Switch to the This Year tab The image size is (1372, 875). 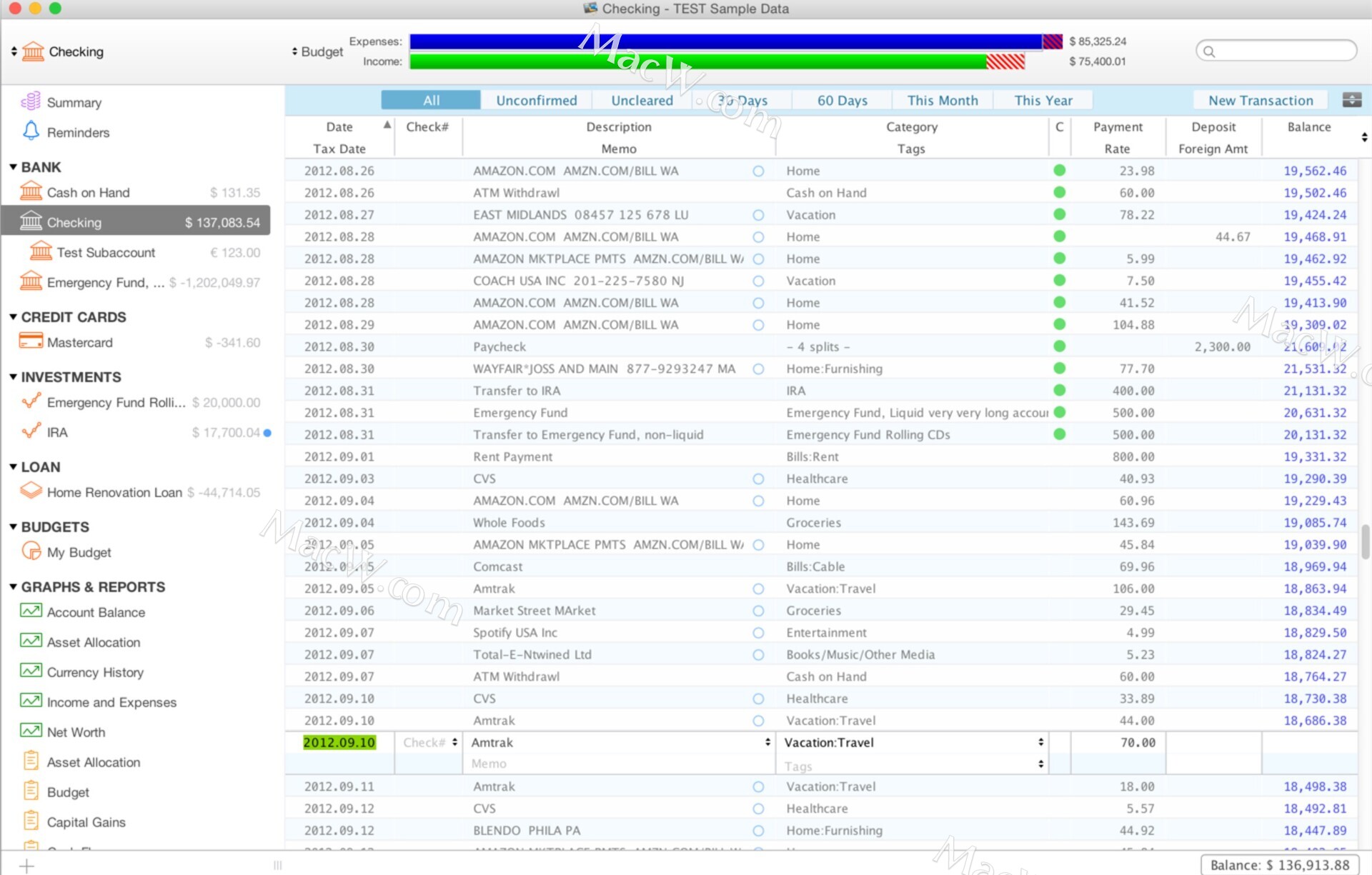tap(1043, 100)
